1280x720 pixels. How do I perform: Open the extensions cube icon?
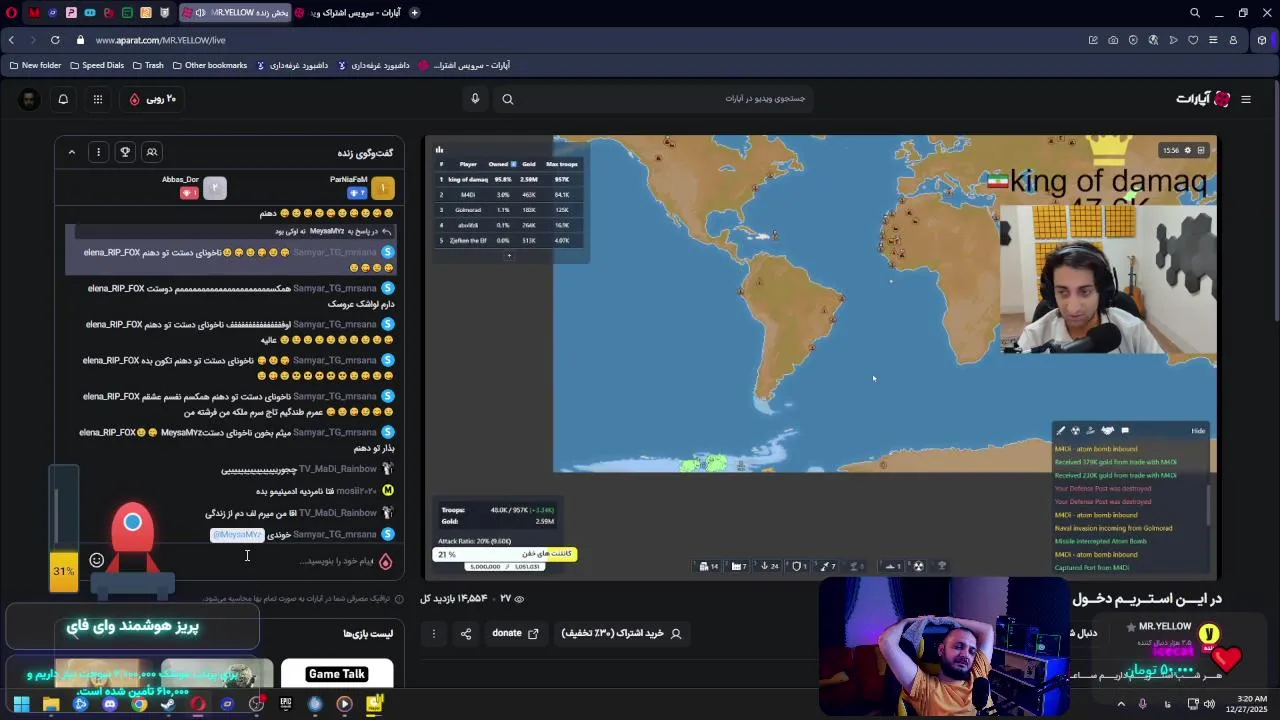(x=1262, y=40)
